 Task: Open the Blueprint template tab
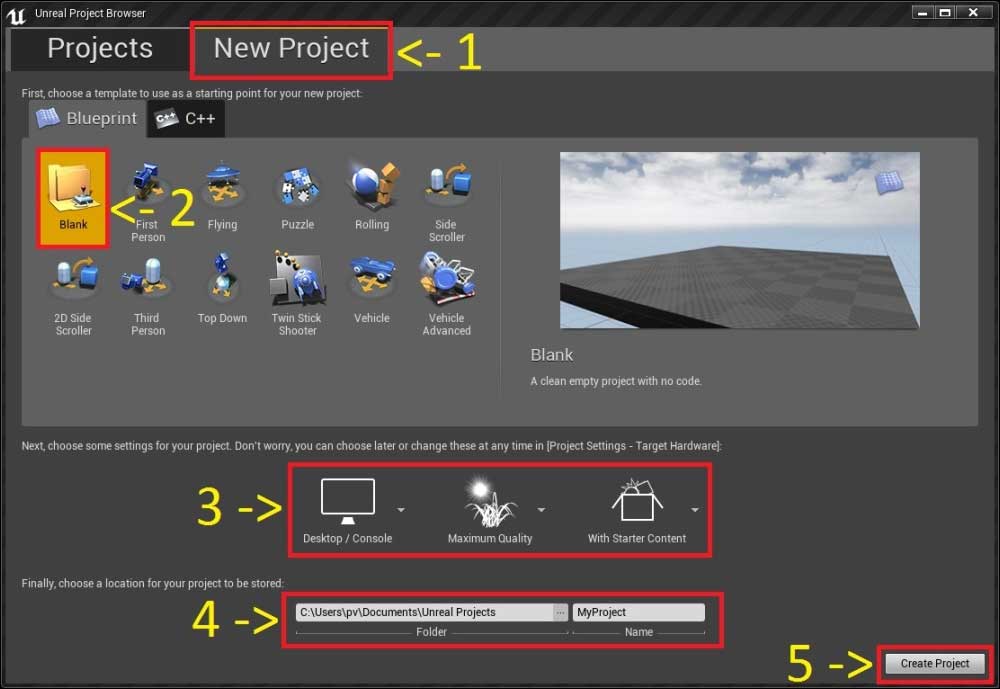(x=87, y=119)
